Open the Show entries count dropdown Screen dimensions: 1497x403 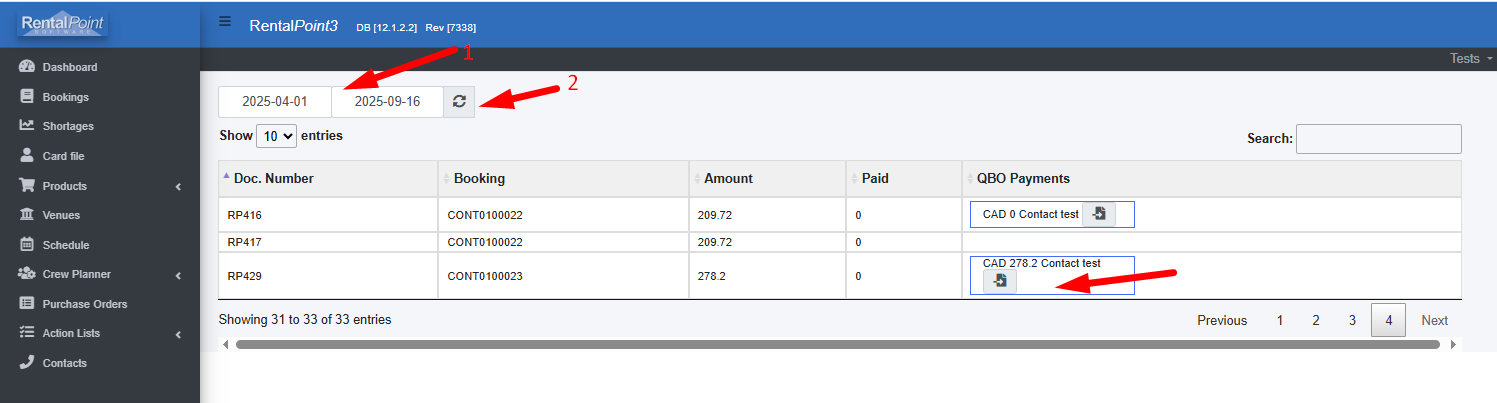coord(276,136)
